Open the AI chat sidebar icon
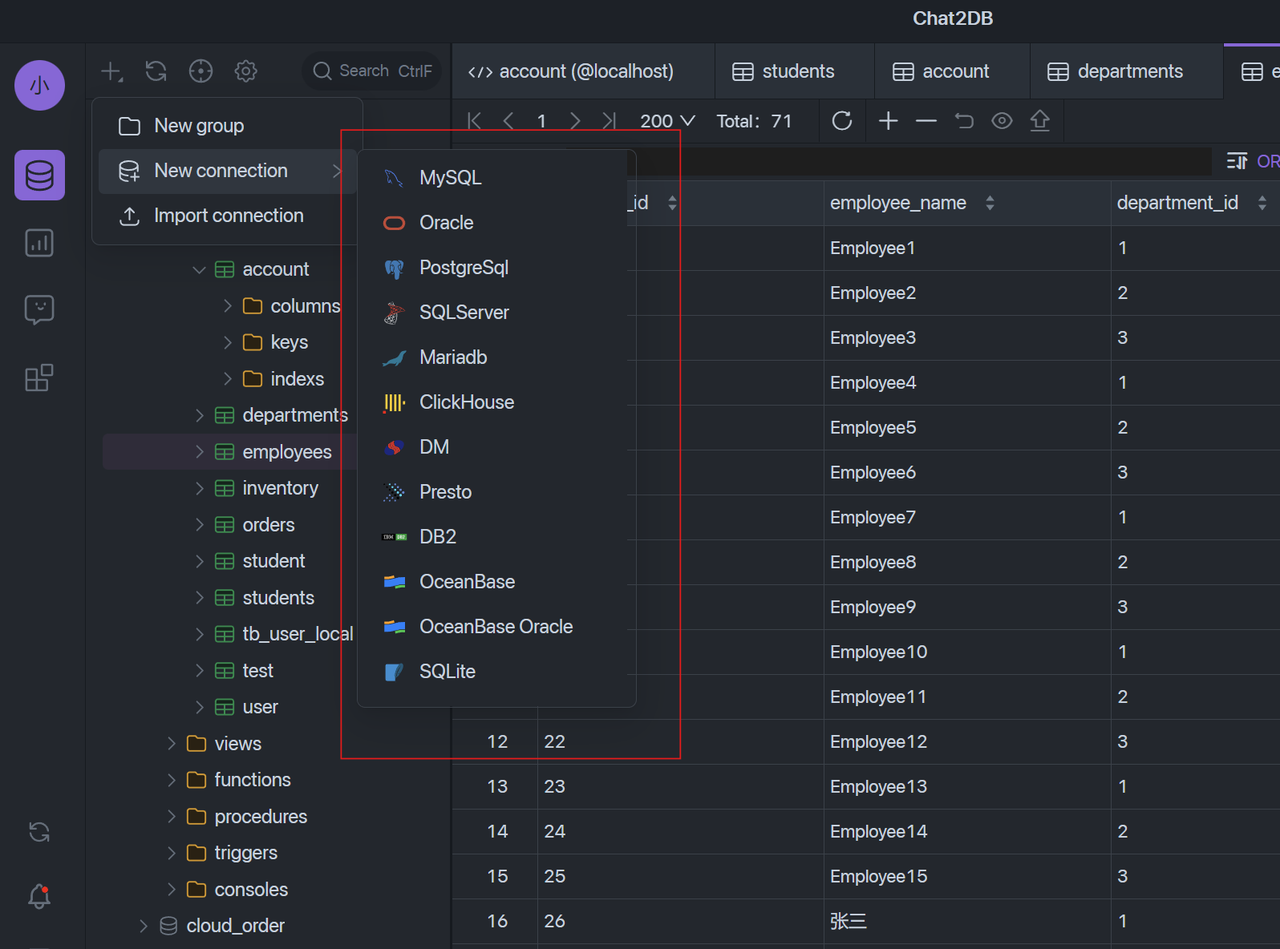Viewport: 1280px width, 949px height. (x=39, y=310)
